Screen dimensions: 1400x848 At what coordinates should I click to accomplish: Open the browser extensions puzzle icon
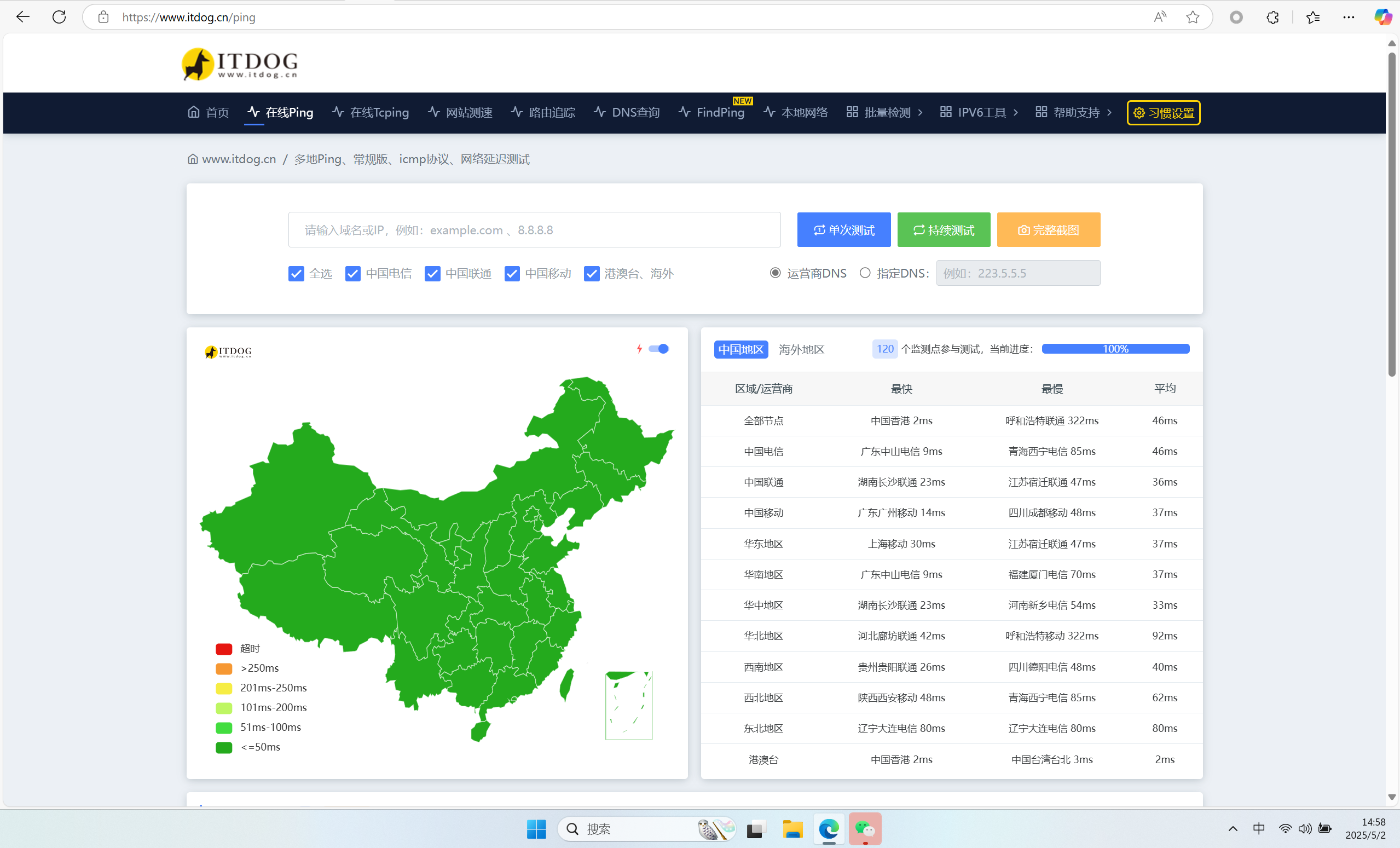(1272, 17)
